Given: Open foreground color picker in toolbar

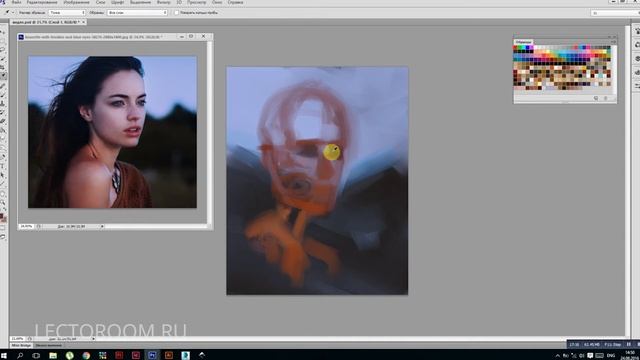Looking at the screenshot, I should click(x=2, y=217).
